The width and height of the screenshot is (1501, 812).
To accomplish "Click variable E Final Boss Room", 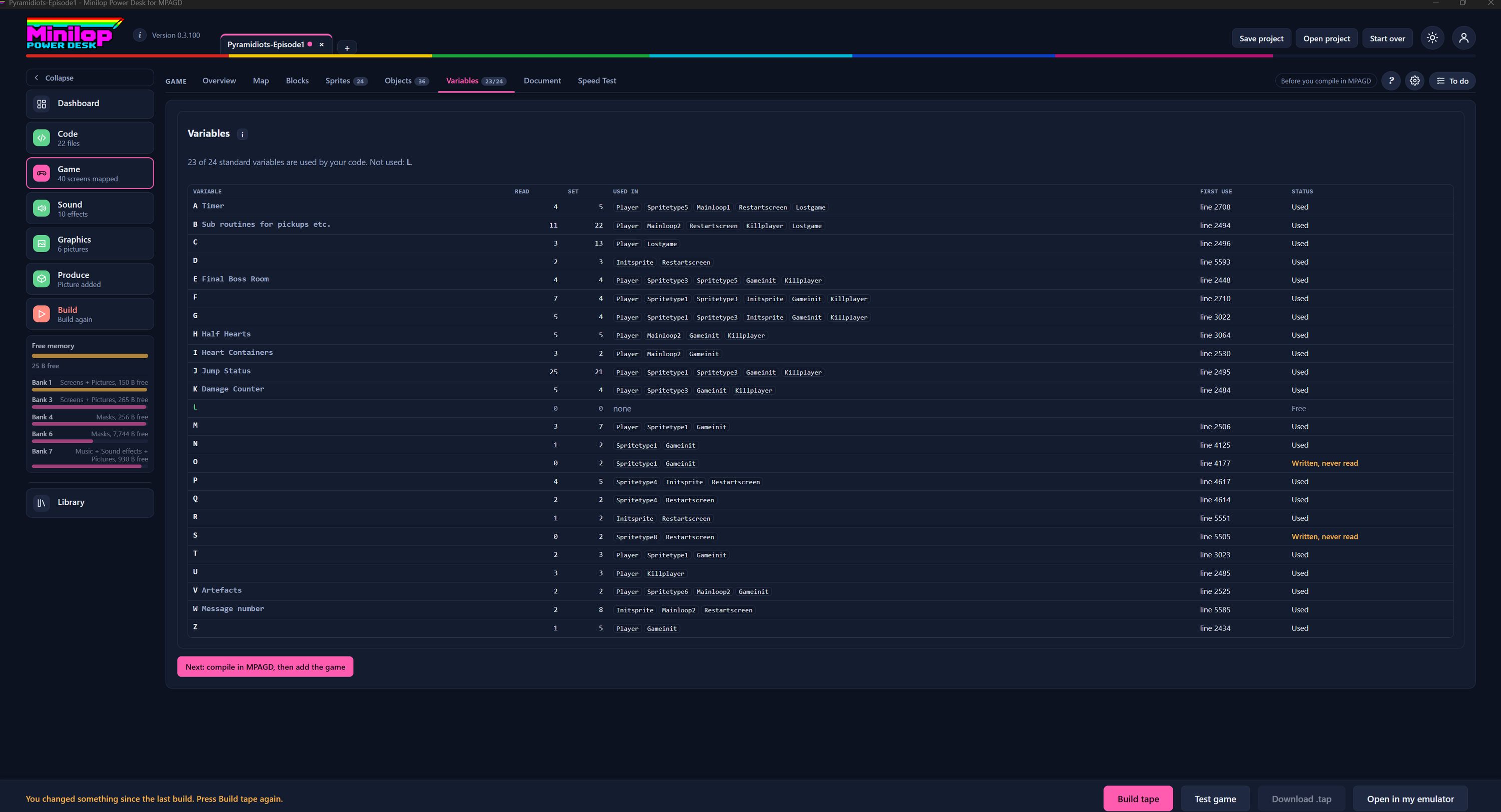I will point(231,279).
